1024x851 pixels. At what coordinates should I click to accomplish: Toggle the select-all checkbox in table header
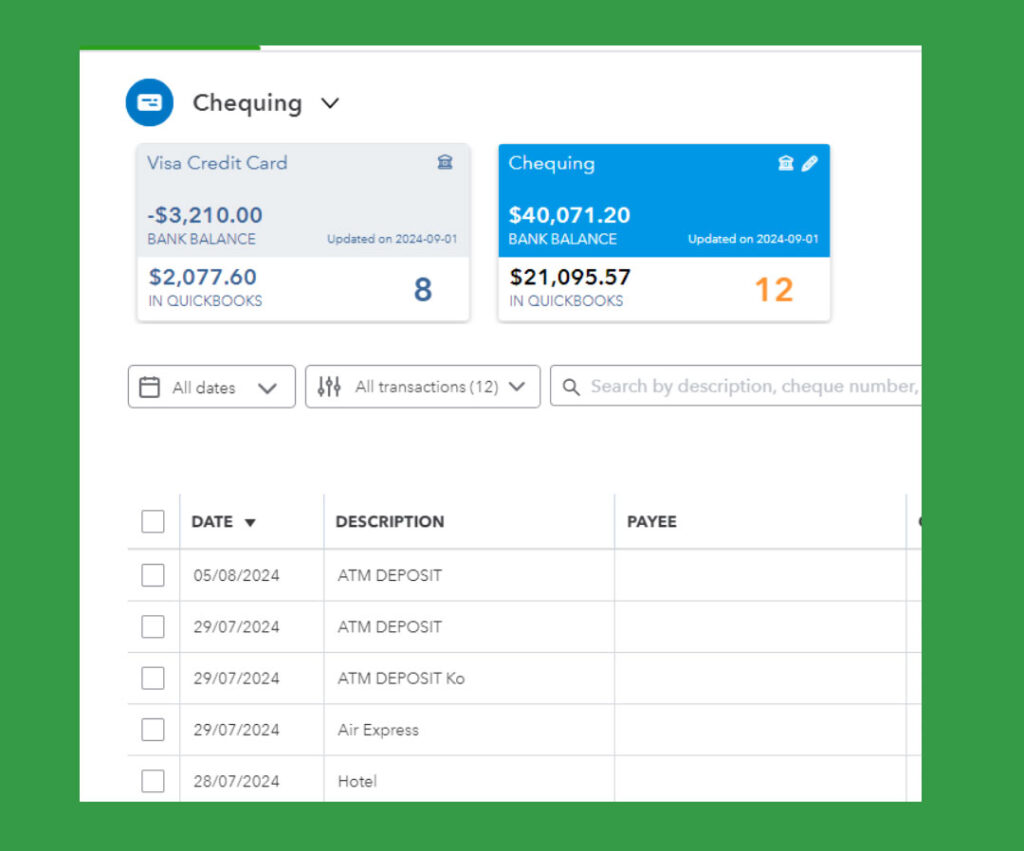coord(153,522)
